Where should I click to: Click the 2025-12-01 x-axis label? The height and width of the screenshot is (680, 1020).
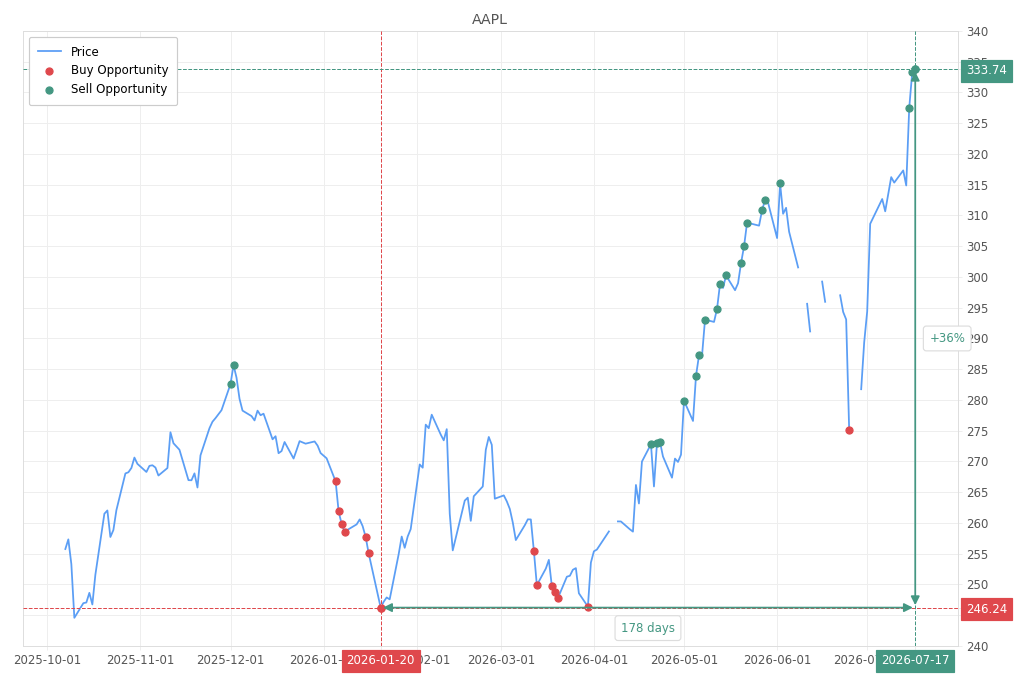(230, 660)
